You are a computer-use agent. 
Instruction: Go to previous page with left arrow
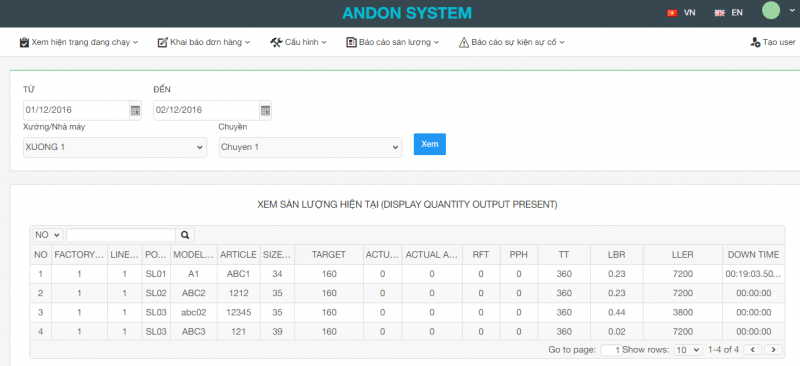[753, 350]
